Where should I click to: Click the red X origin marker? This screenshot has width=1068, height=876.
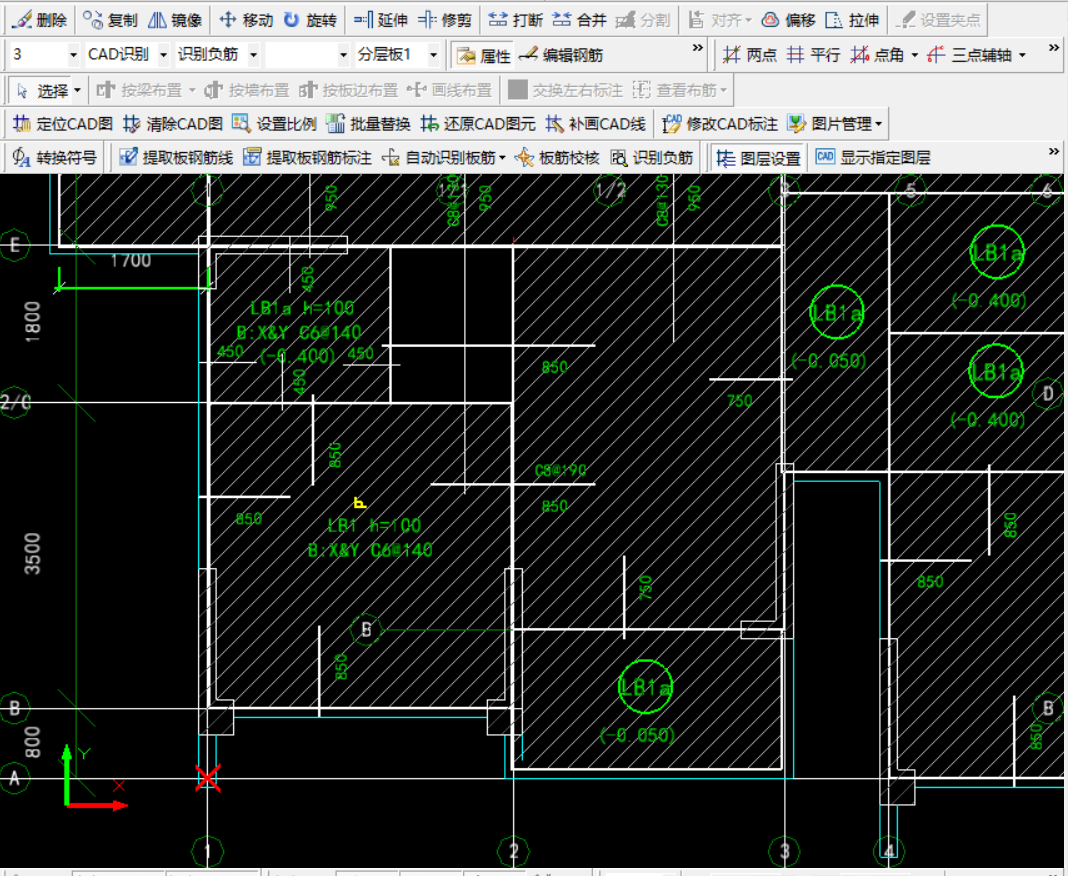[x=208, y=778]
